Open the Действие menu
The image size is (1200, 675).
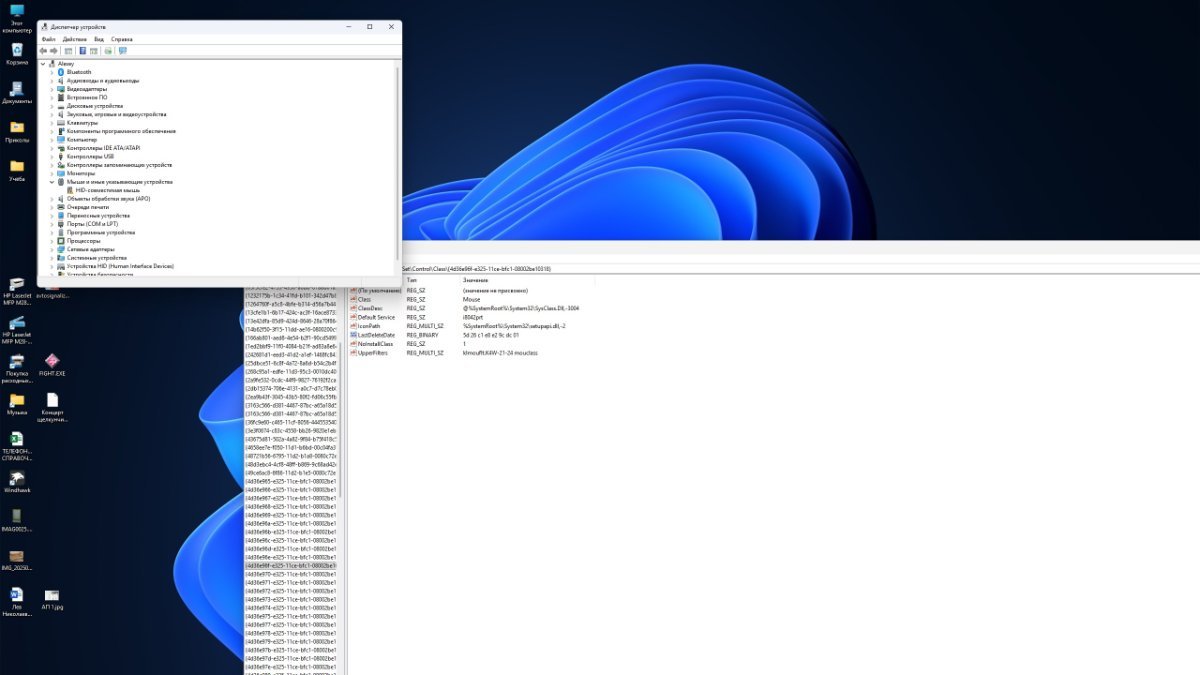click(74, 39)
